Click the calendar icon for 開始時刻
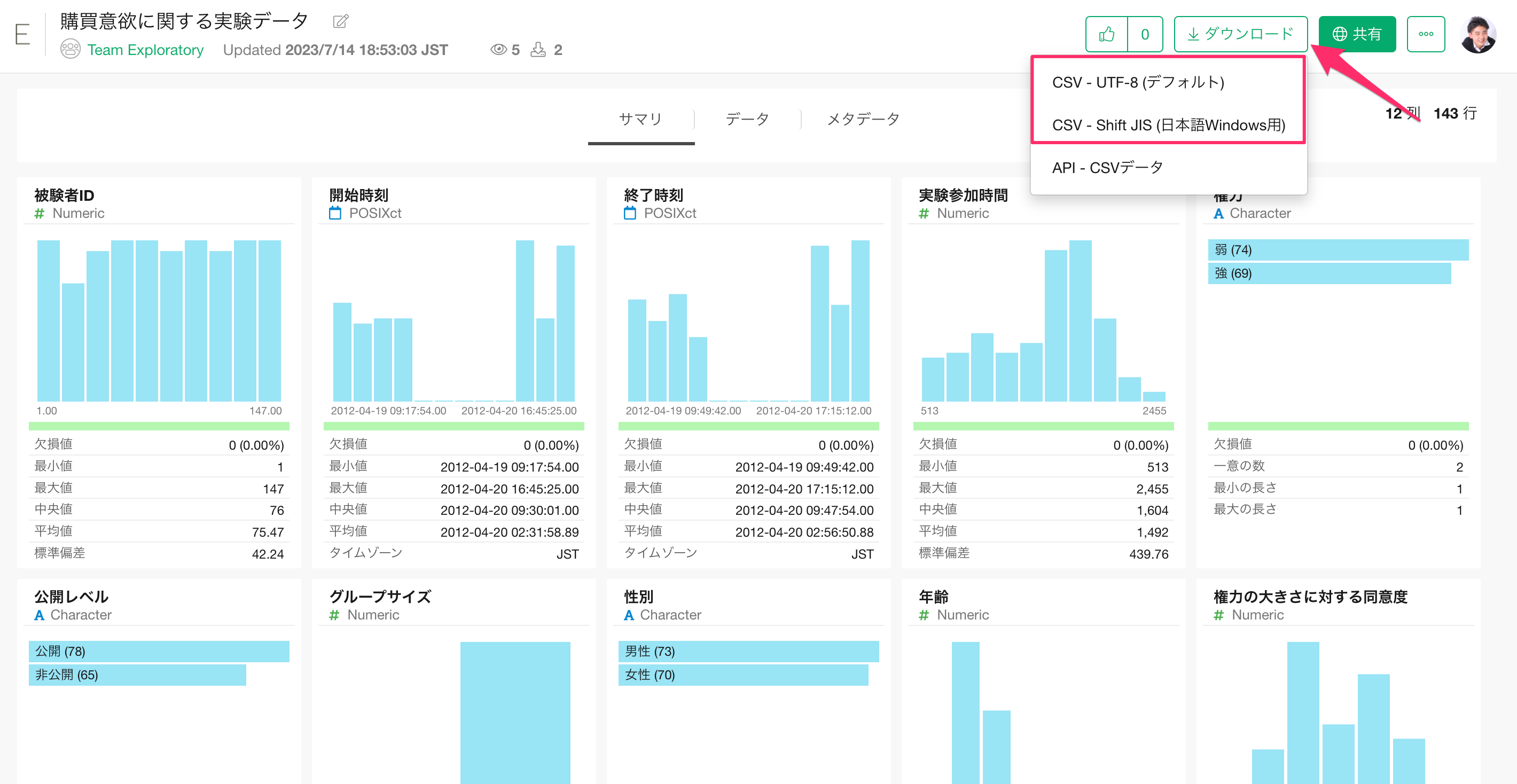 tap(335, 213)
